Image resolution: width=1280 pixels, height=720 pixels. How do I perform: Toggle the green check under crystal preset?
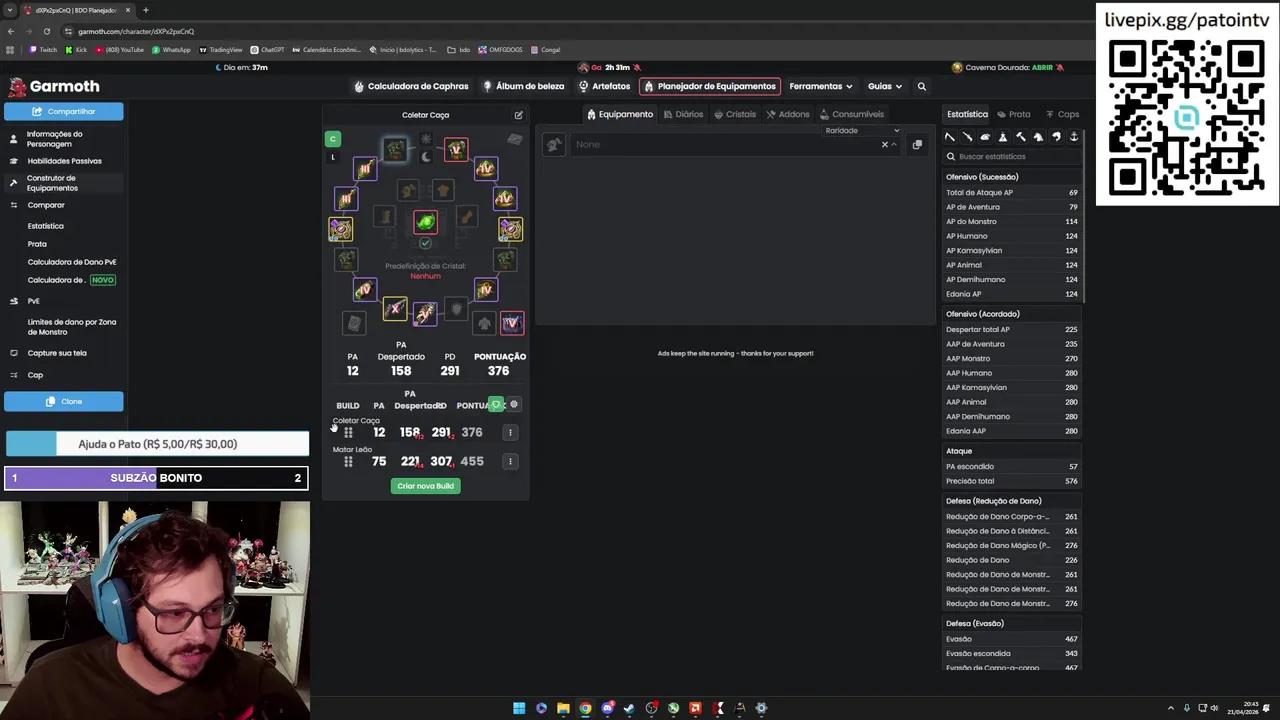coord(425,242)
